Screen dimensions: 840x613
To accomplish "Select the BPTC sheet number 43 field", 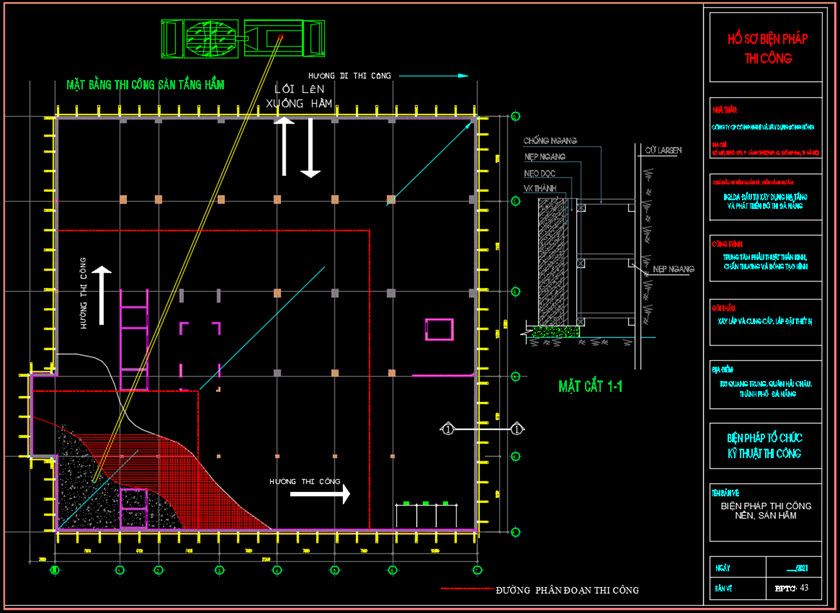I will click(x=790, y=589).
